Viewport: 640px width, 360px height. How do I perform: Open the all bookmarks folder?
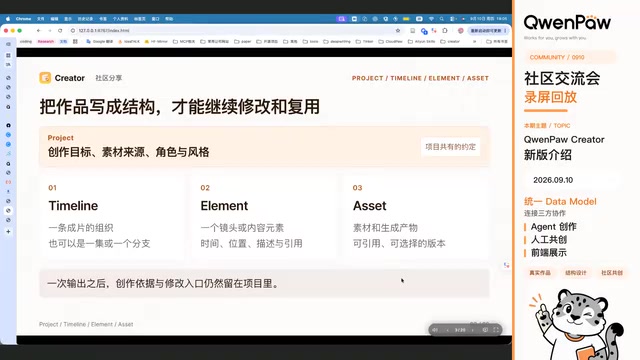click(x=497, y=42)
